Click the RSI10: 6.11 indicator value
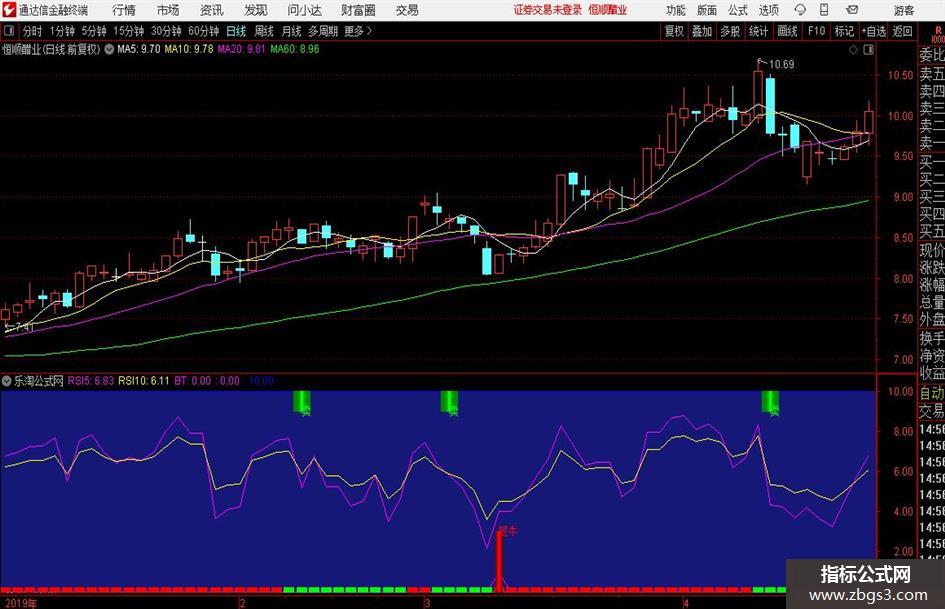This screenshot has width=945, height=609. (143, 381)
